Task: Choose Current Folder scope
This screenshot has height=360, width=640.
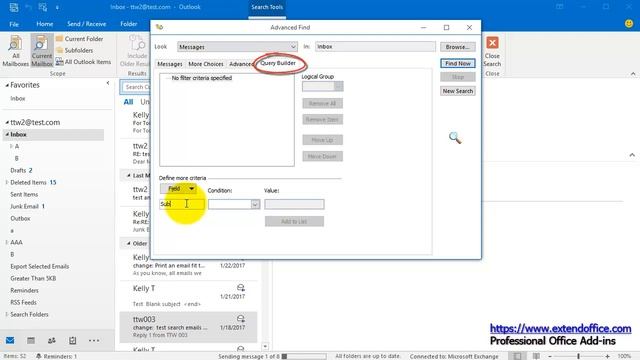Action: (x=80, y=39)
